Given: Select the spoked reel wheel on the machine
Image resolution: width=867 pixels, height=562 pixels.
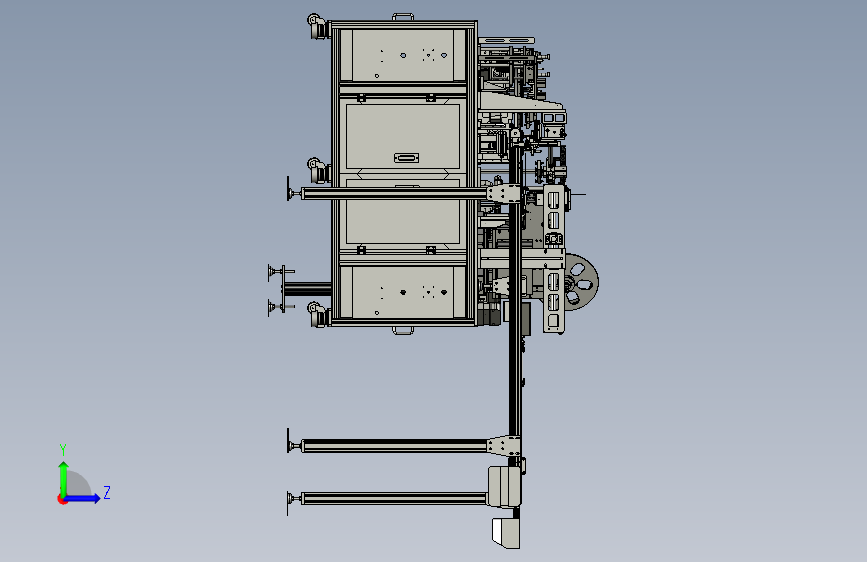Looking at the screenshot, I should (582, 282).
